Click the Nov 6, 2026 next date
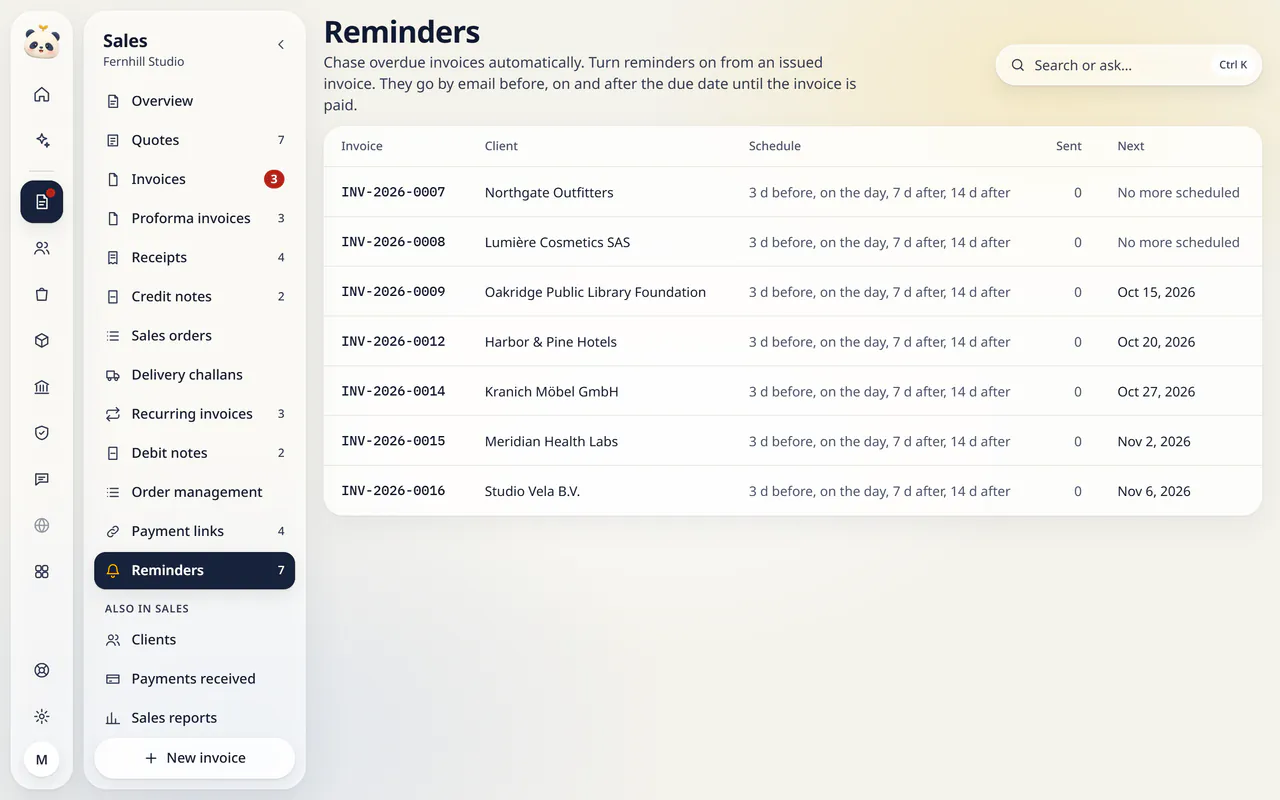This screenshot has height=800, width=1280. [1154, 491]
